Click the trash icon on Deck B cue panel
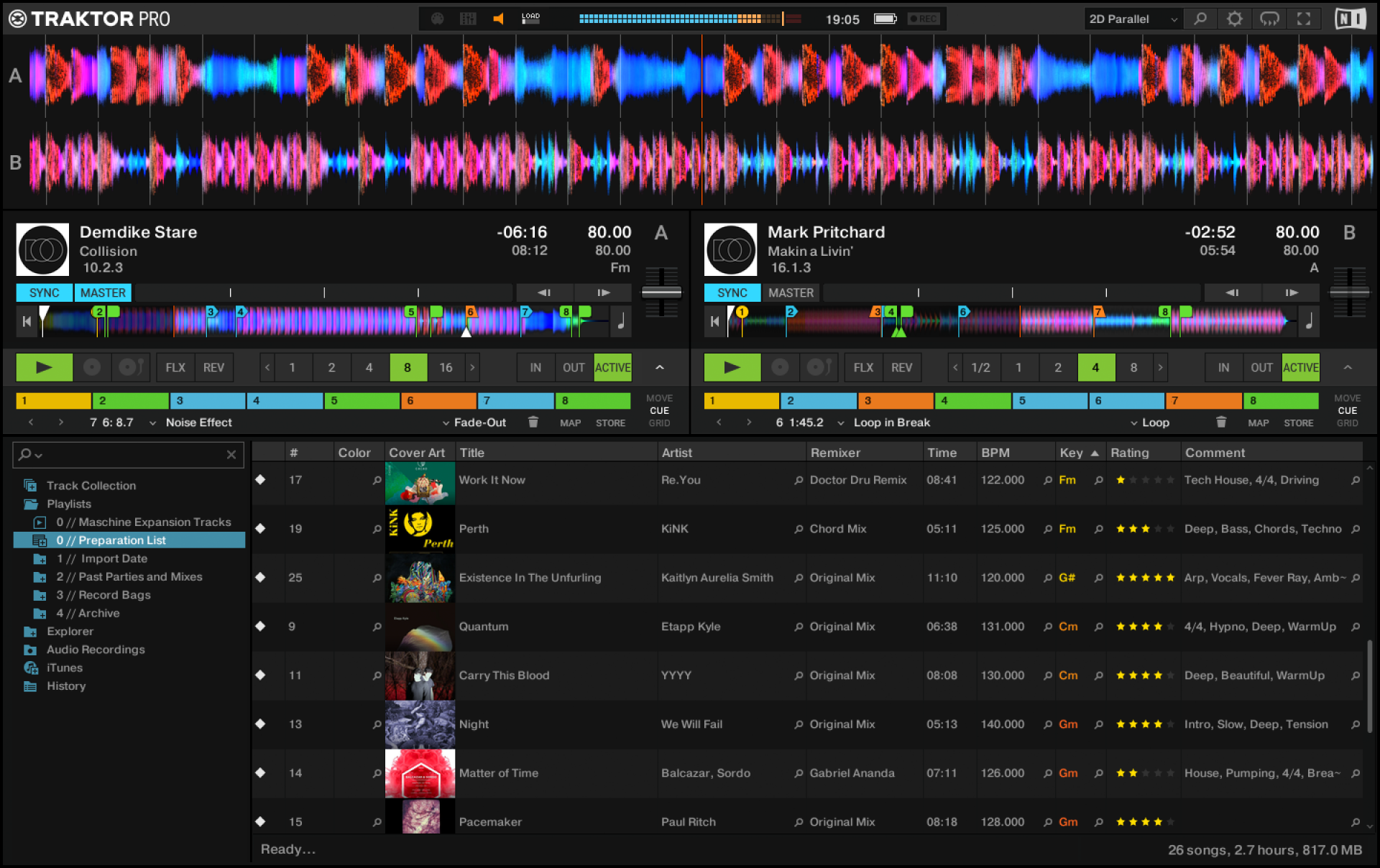Image resolution: width=1380 pixels, height=868 pixels. pos(1220,422)
